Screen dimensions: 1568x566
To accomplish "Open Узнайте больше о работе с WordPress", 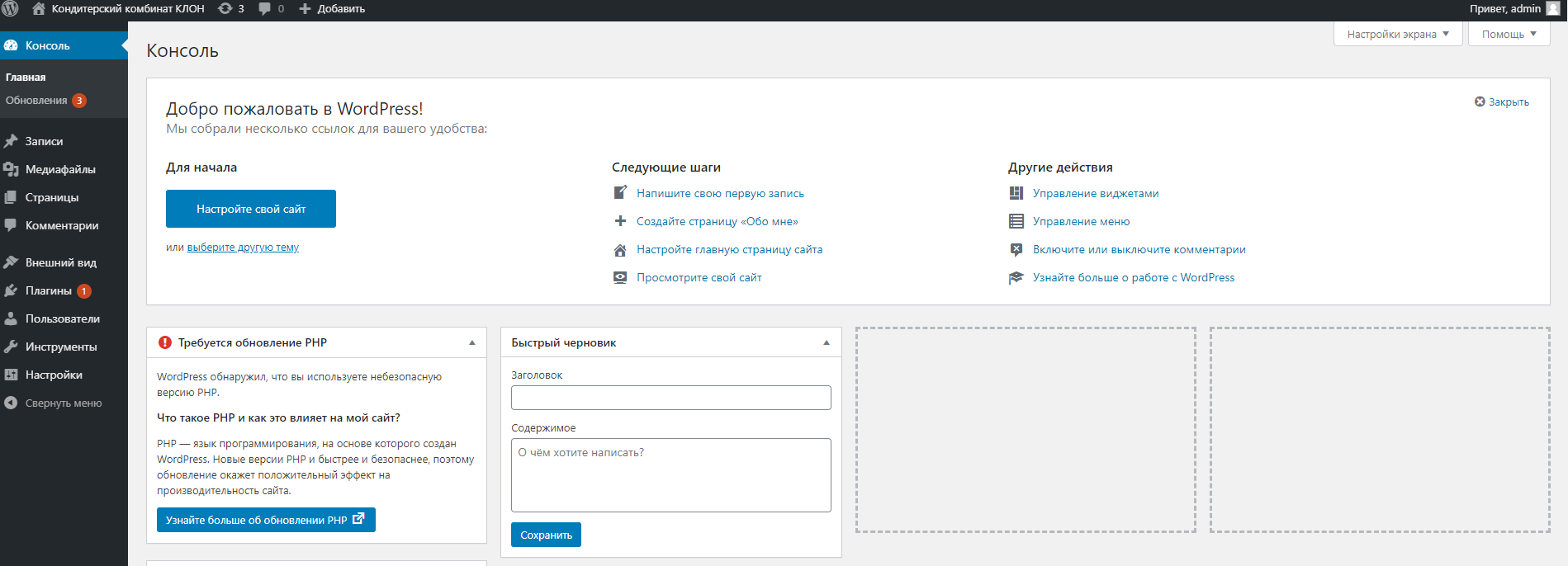I will point(1134,277).
